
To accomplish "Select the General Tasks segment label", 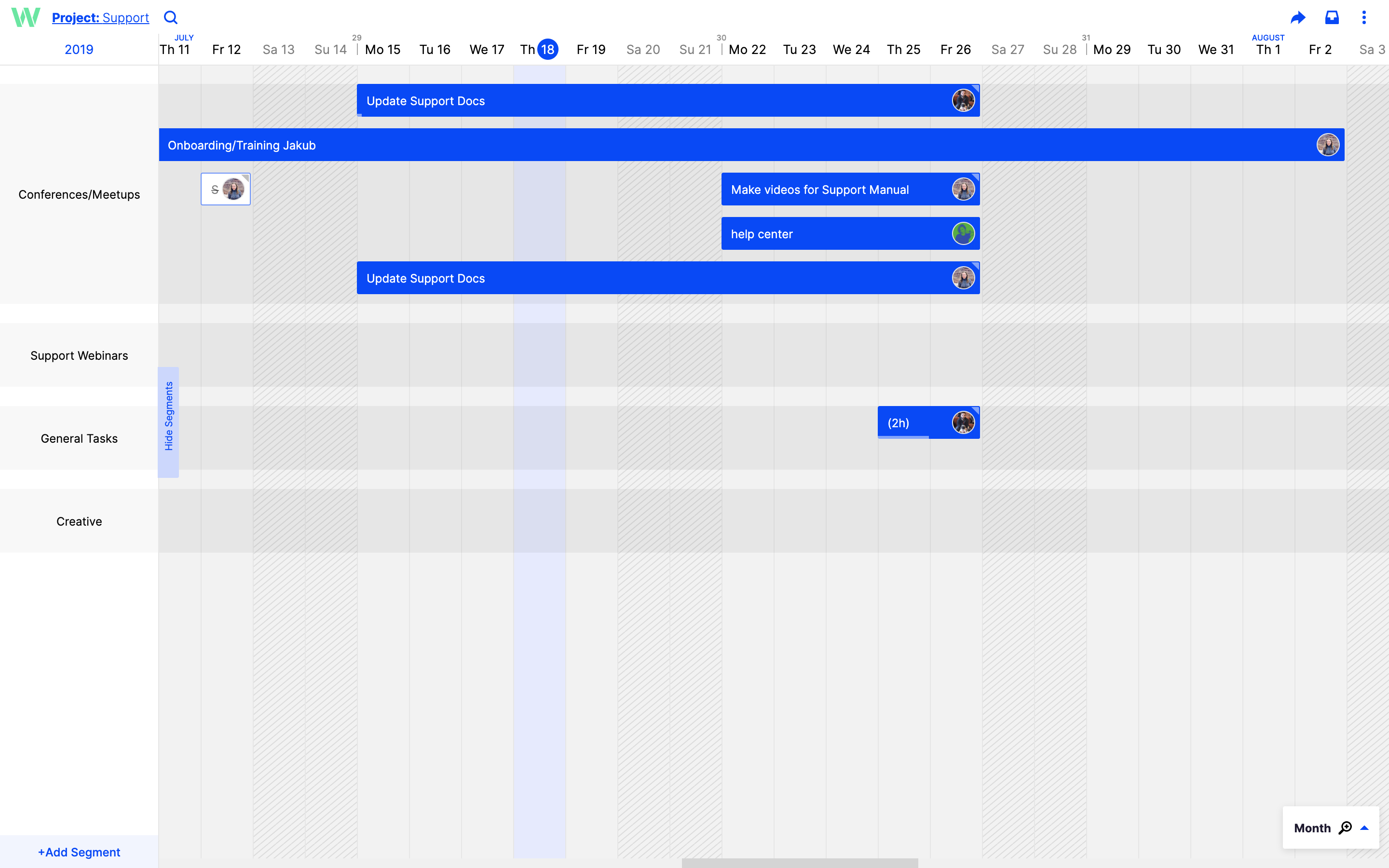I will tap(79, 439).
